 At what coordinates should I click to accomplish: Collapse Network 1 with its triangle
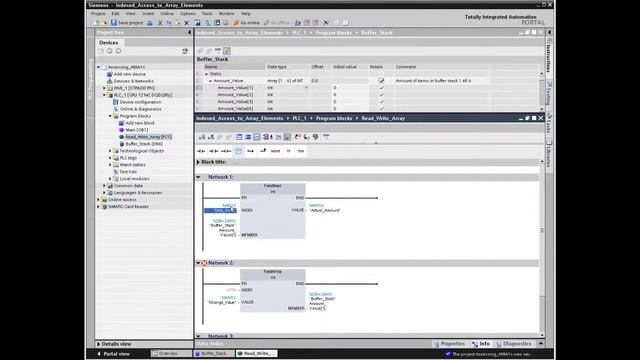pos(198,177)
